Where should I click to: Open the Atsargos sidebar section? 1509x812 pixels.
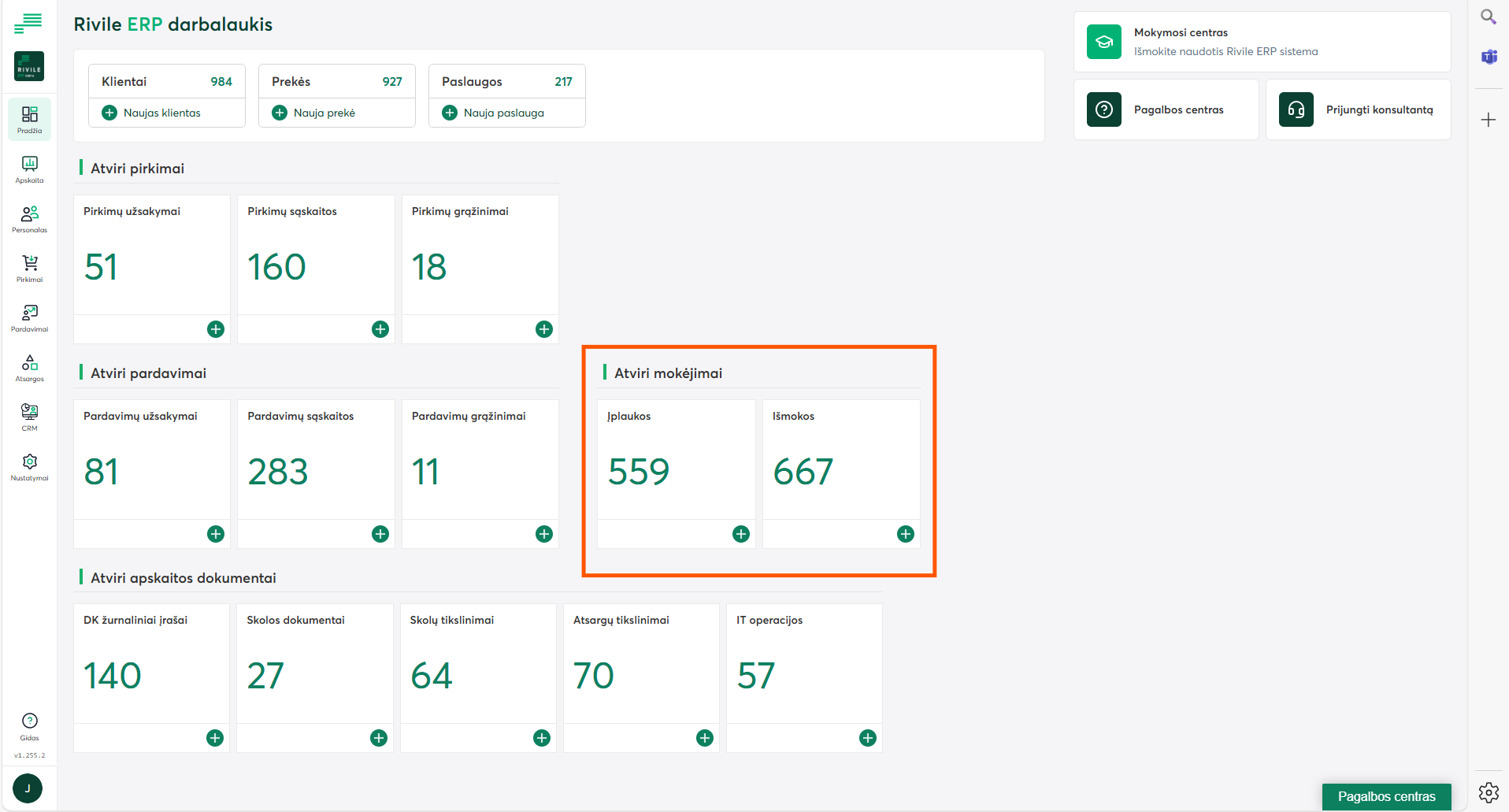tap(29, 367)
